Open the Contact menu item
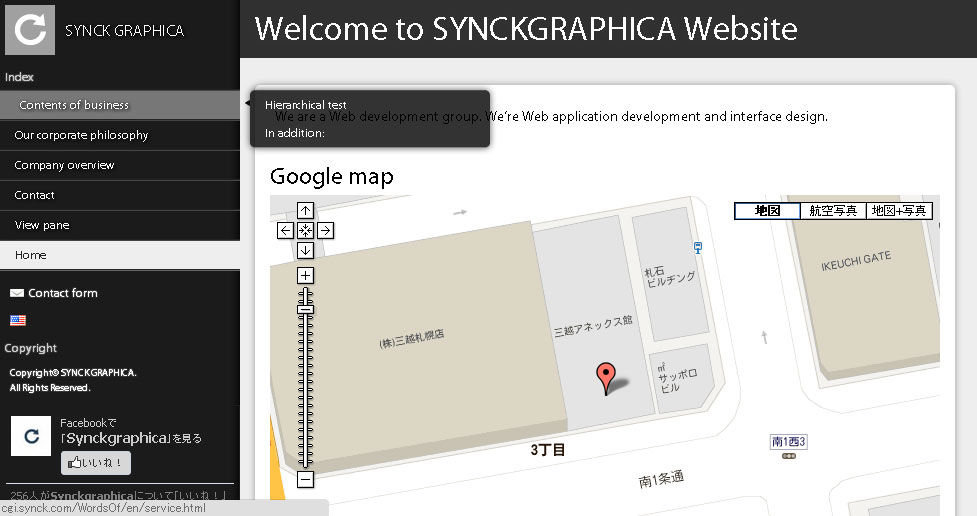 (x=120, y=195)
